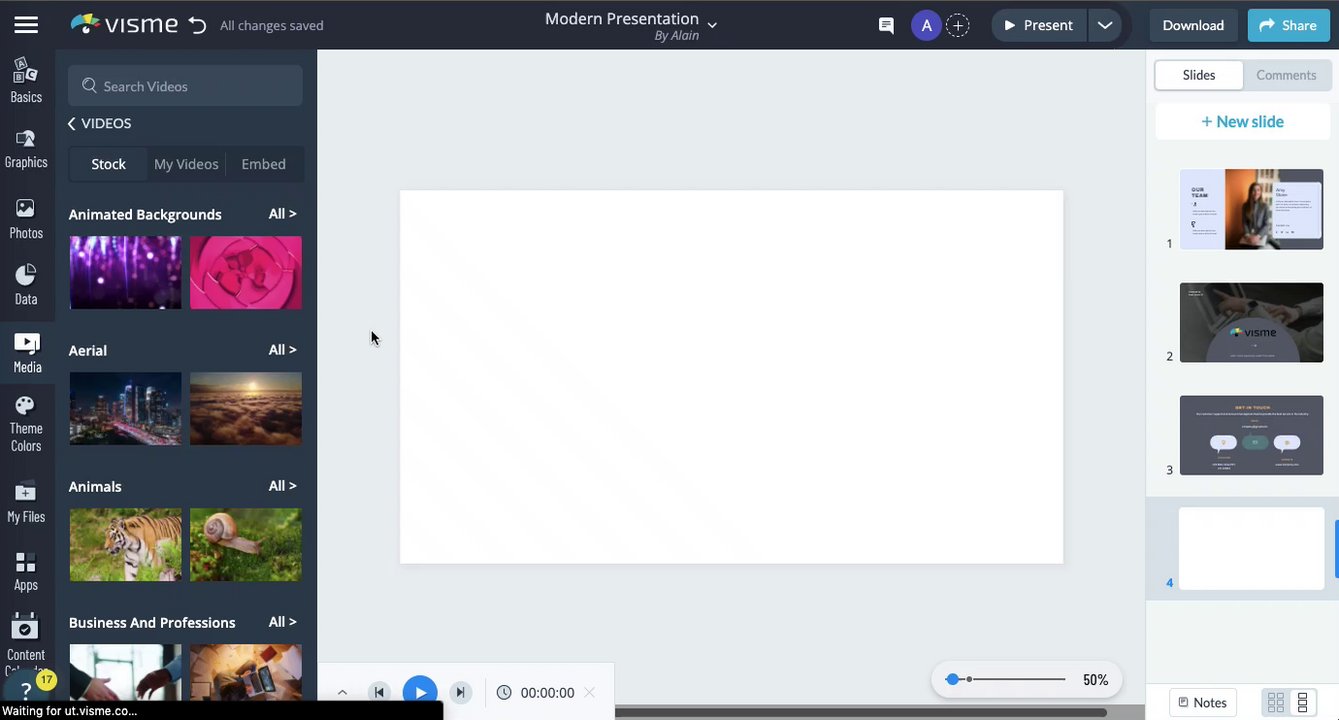
Task: Insert the sunset clouds aerial video
Action: pos(246,408)
